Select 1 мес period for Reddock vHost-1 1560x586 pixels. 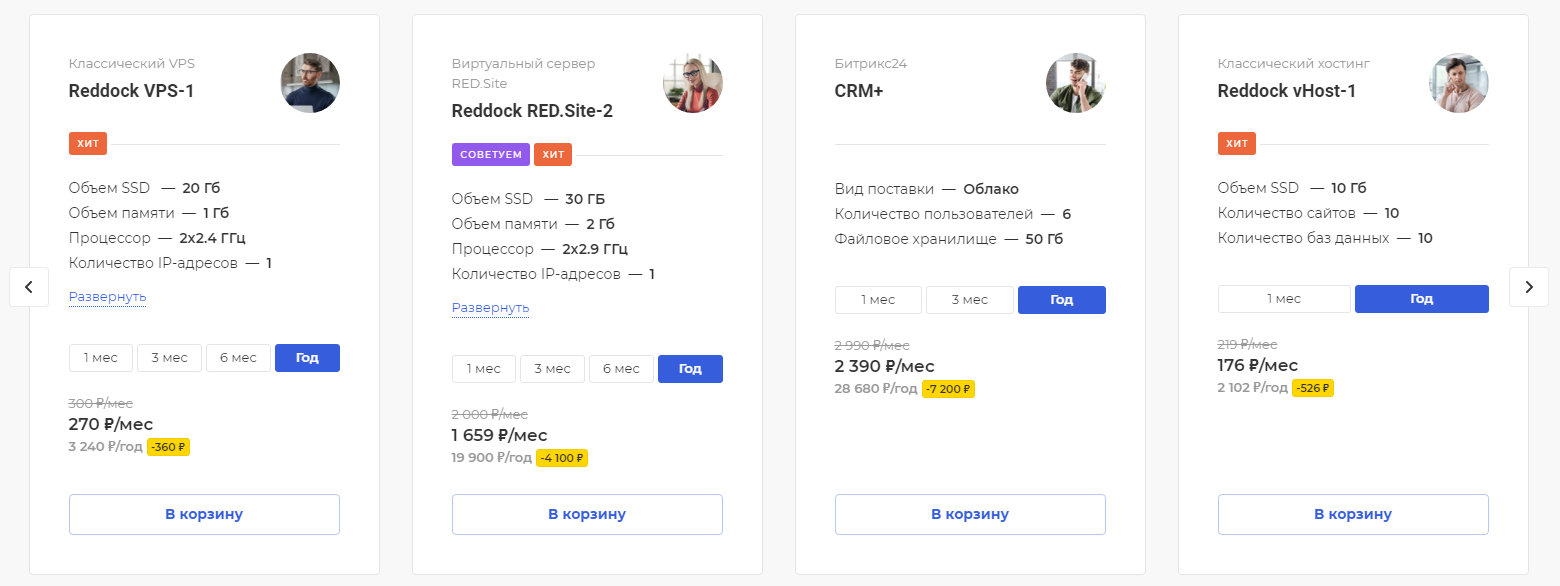(x=1284, y=299)
